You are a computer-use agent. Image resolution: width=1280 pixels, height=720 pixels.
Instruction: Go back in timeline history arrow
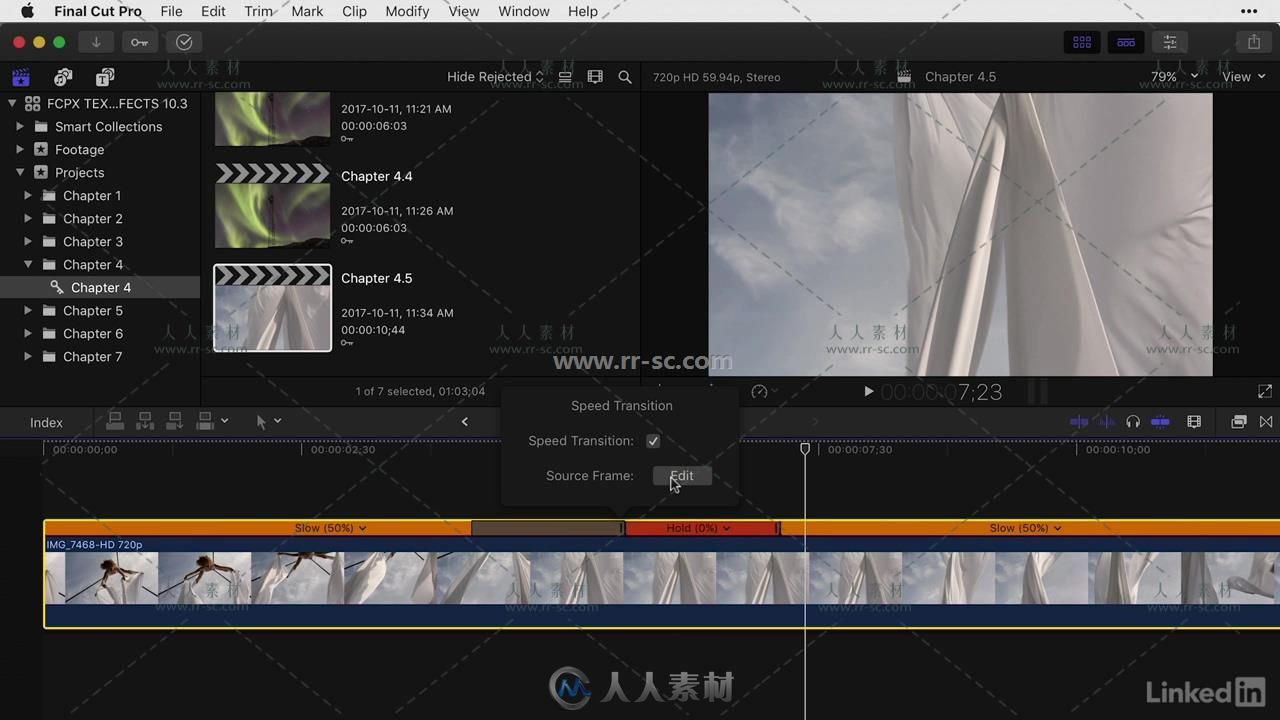coord(465,422)
